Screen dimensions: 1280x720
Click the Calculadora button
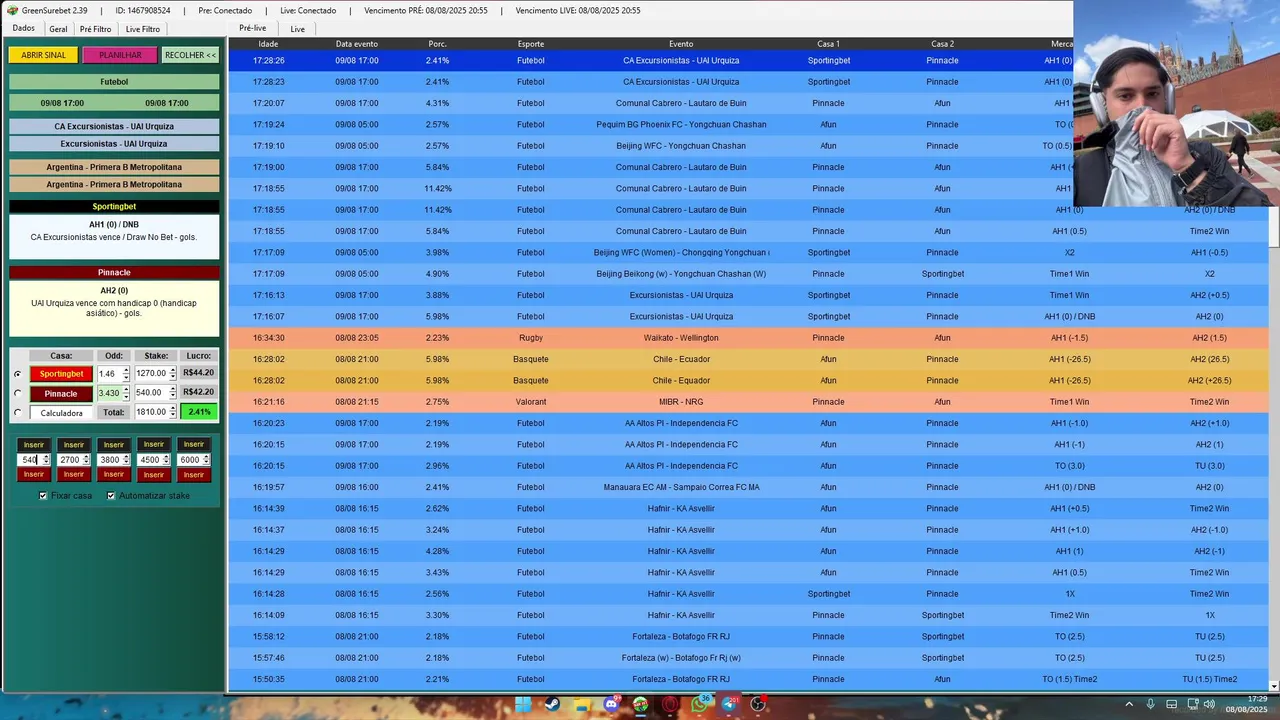point(61,412)
